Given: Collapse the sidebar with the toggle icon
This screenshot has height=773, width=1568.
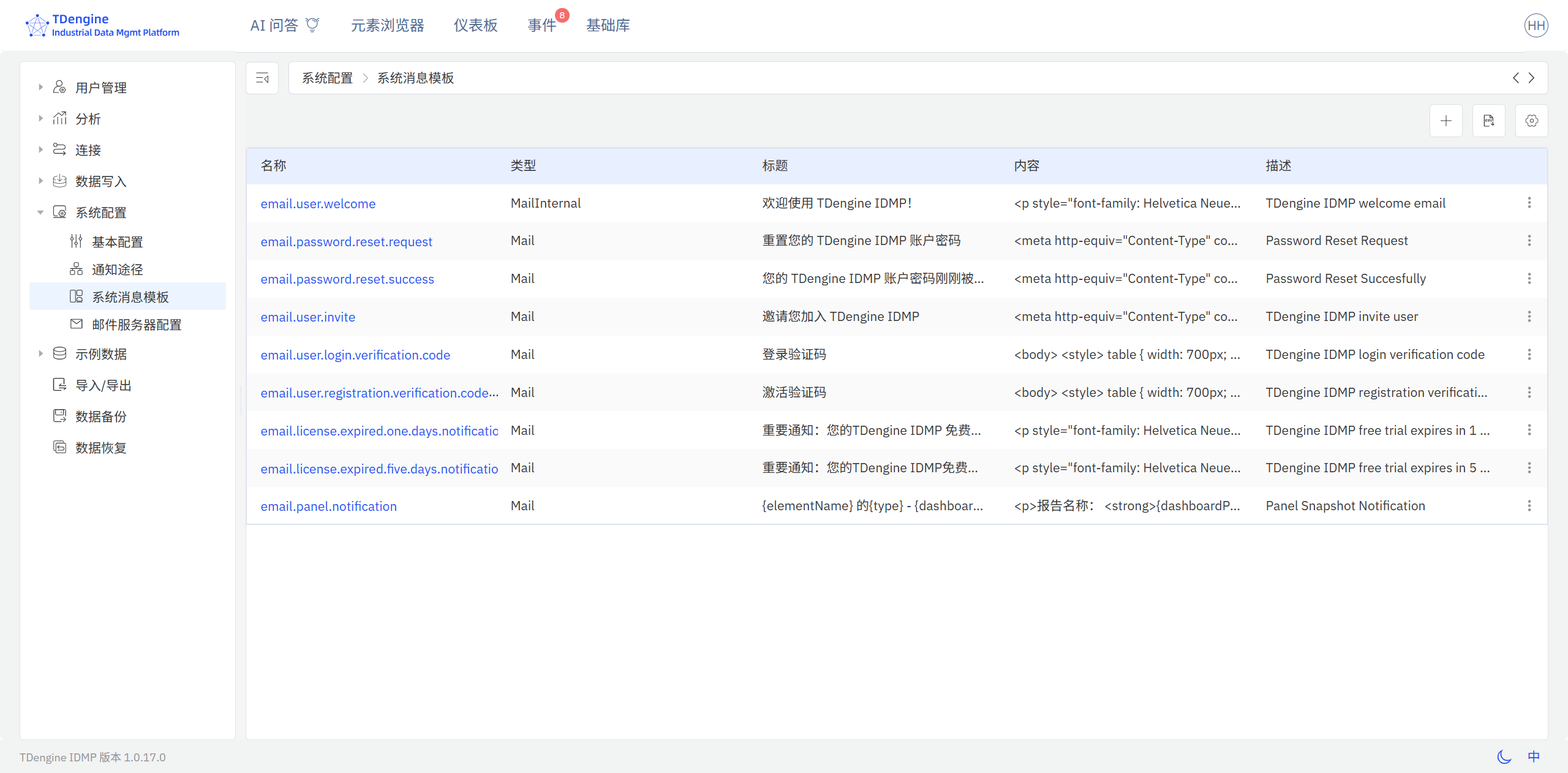Looking at the screenshot, I should 262,78.
